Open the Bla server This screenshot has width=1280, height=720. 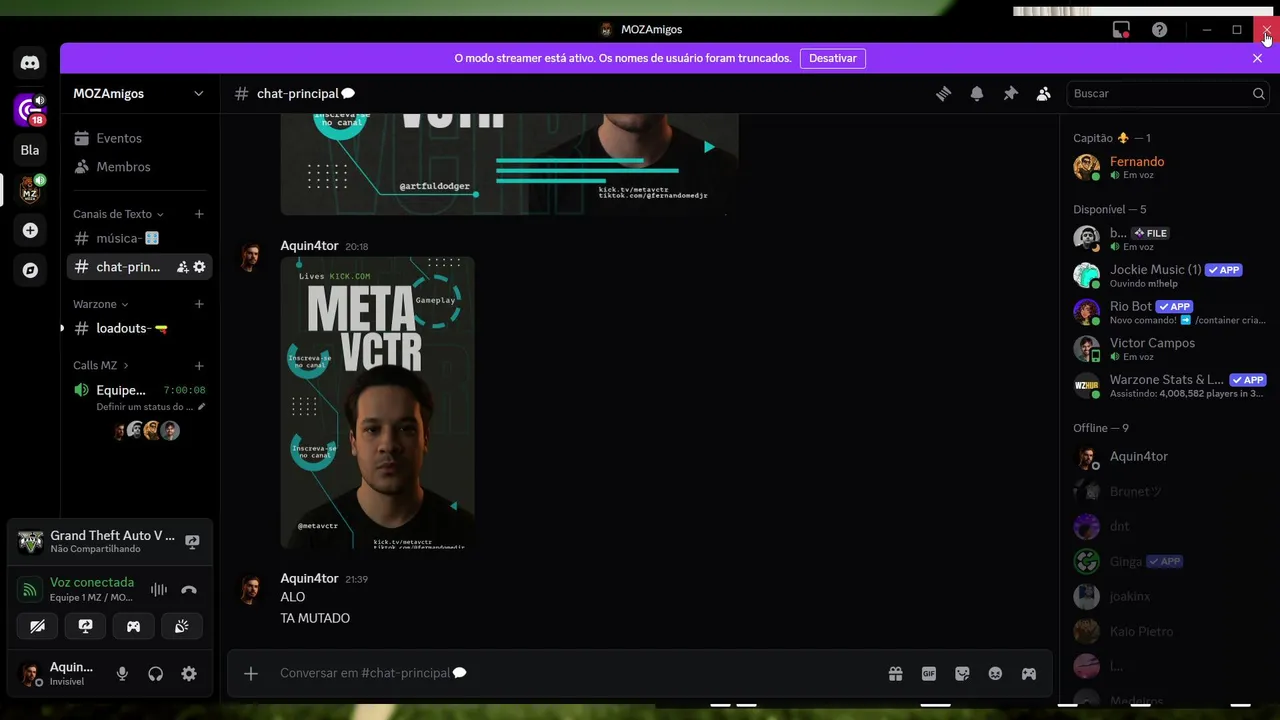click(30, 150)
